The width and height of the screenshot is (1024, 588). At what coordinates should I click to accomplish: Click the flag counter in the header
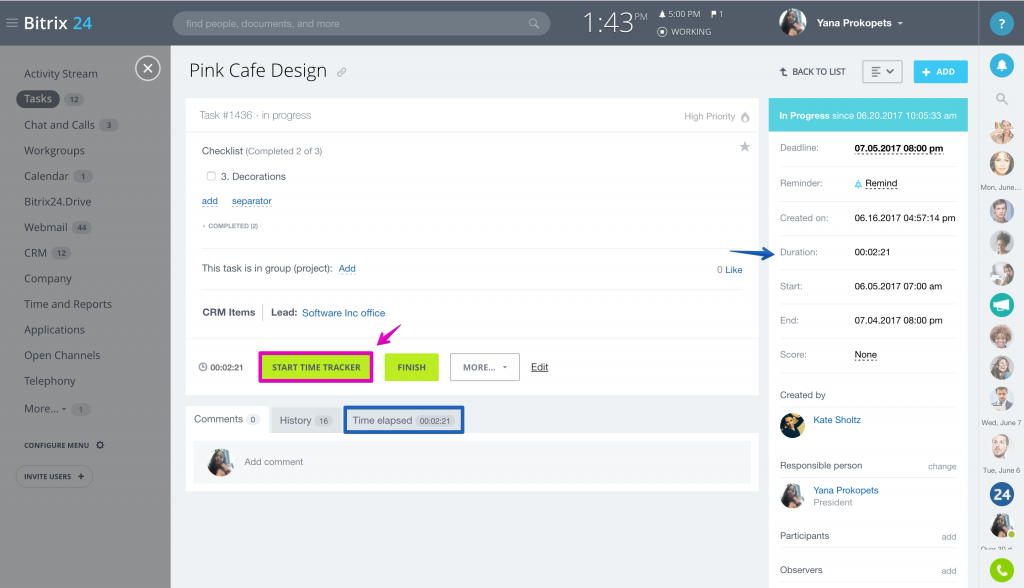[717, 14]
